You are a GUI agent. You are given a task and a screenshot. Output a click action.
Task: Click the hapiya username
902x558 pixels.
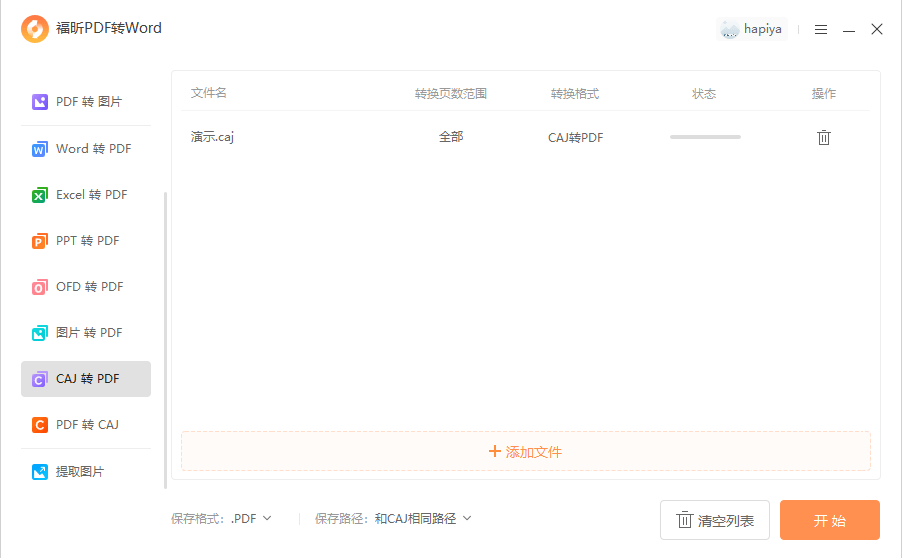763,29
